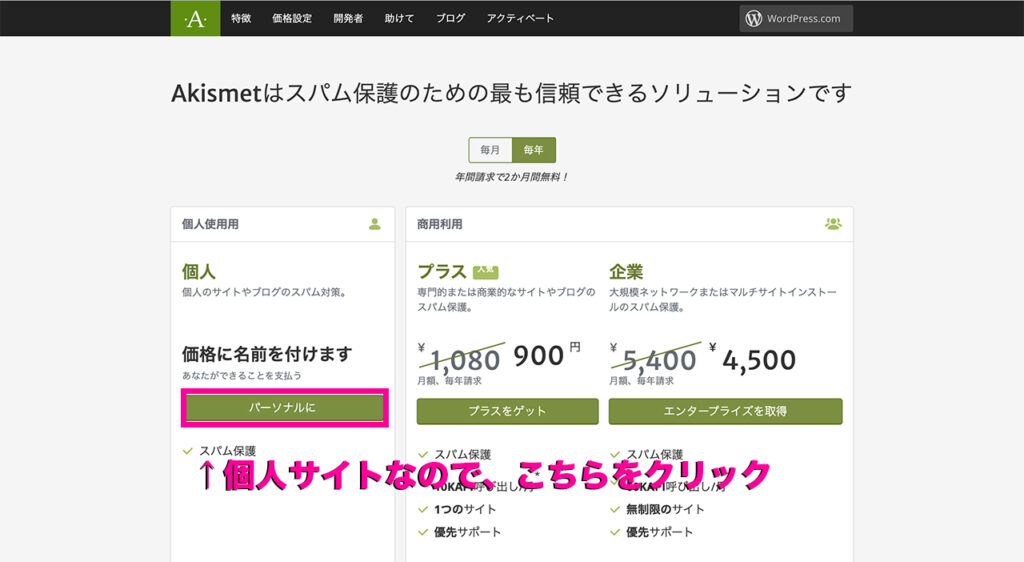Open the 特徴 menu item
The height and width of the screenshot is (562, 1024).
click(x=241, y=18)
